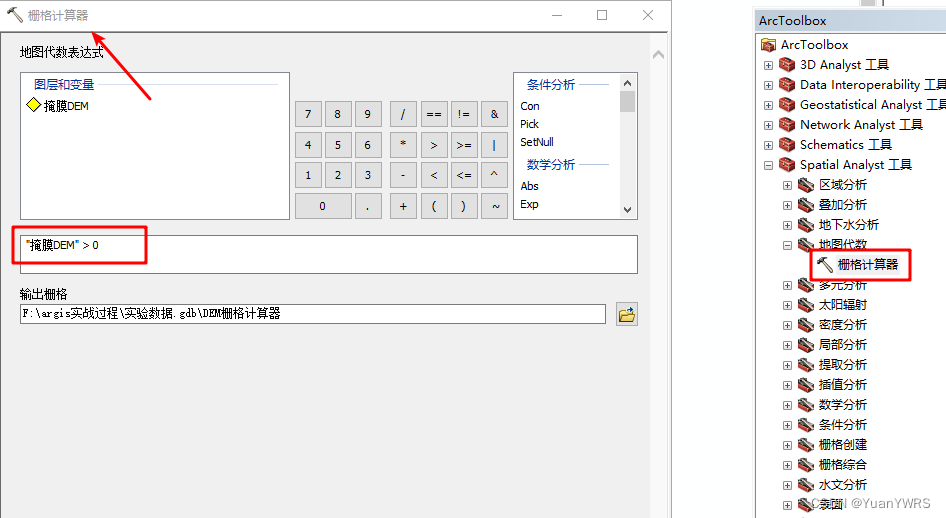The height and width of the screenshot is (518, 946).
Task: Collapse the 地图代数 toolset node
Action: (x=787, y=245)
